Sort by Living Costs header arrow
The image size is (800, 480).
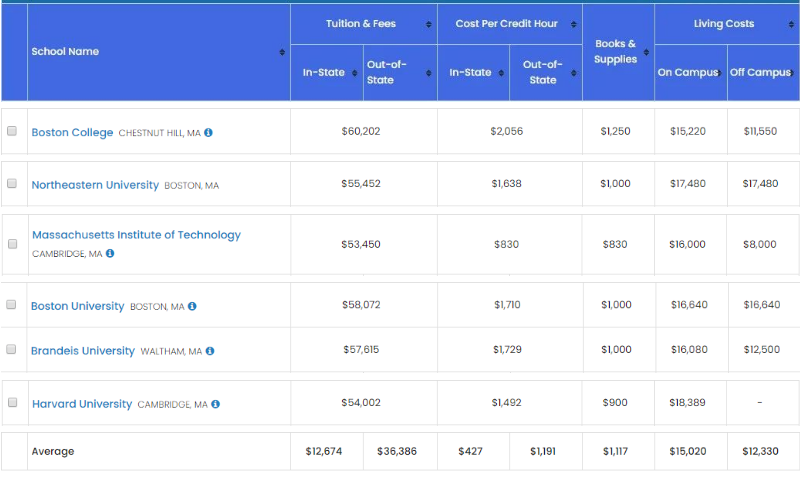pos(791,24)
